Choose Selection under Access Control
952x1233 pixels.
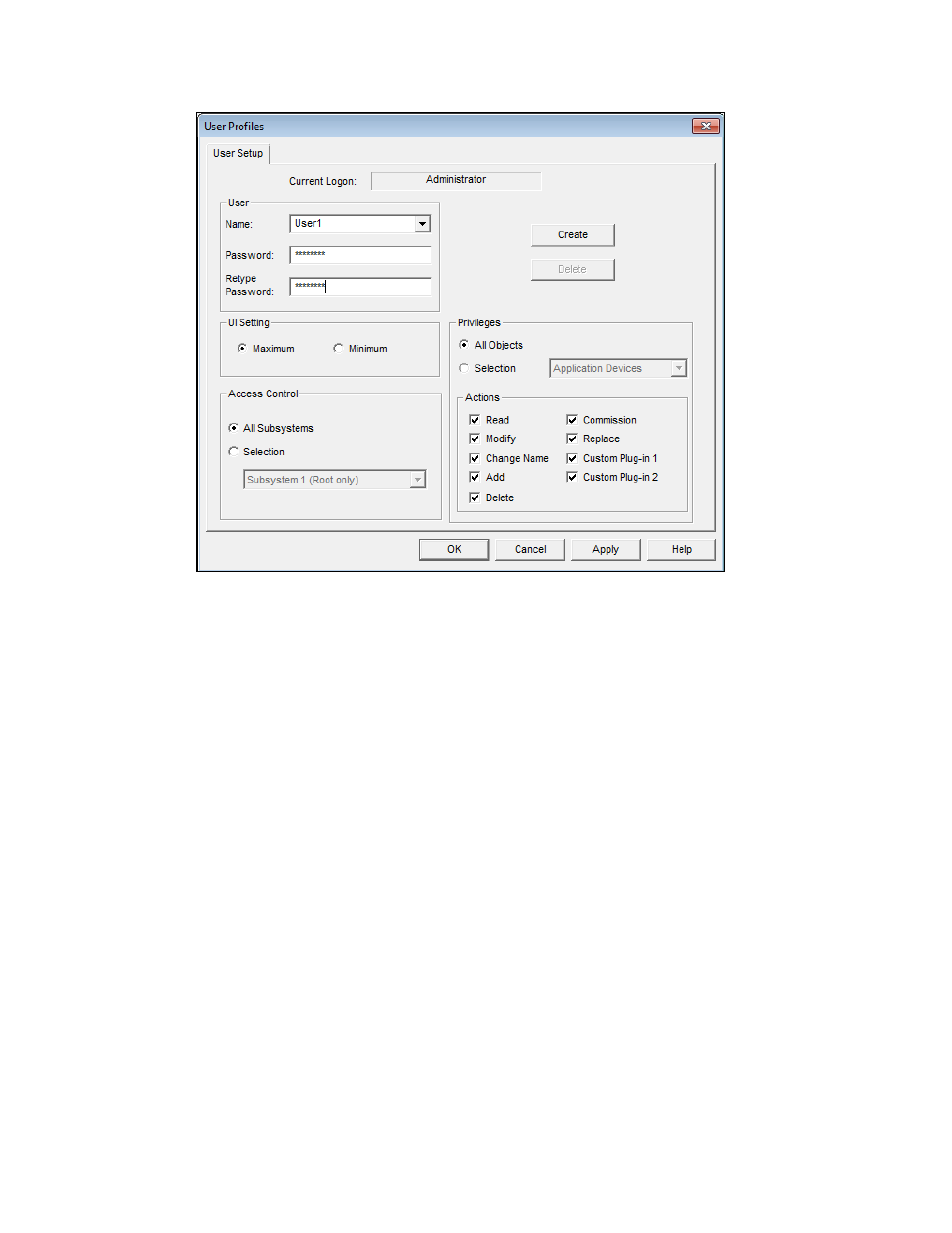[x=233, y=452]
